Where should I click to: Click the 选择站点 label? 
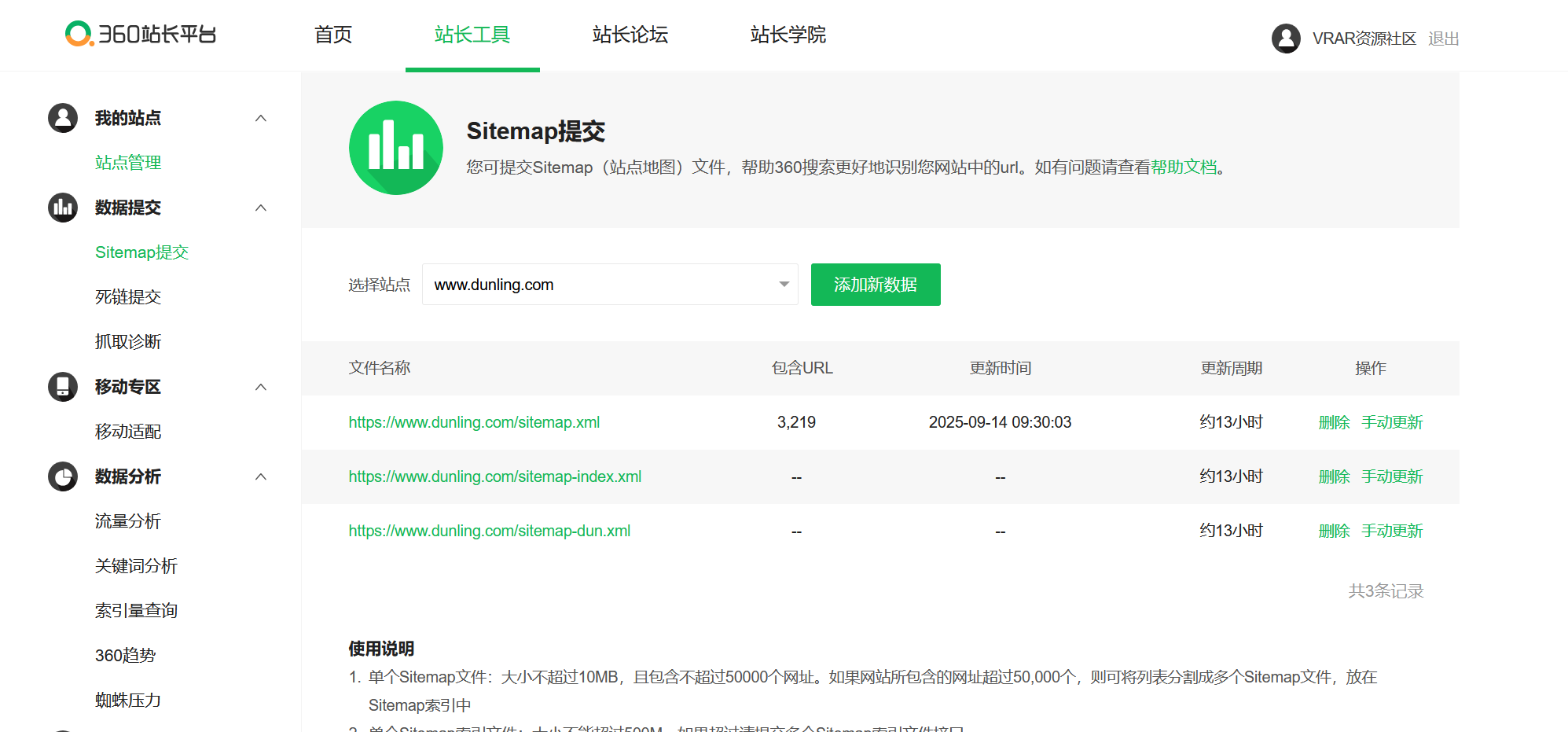(380, 285)
